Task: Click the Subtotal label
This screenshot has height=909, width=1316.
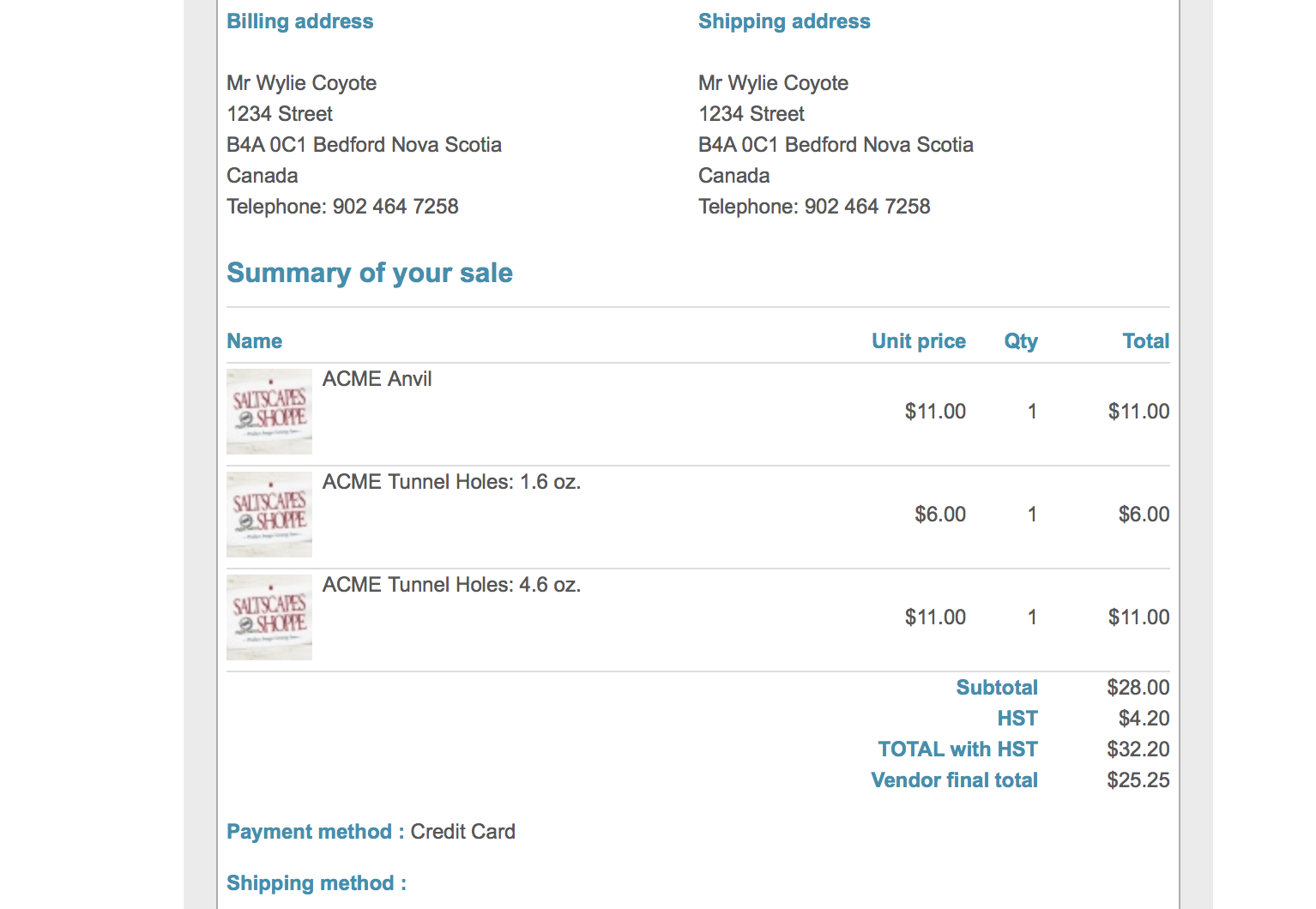Action: pos(997,688)
